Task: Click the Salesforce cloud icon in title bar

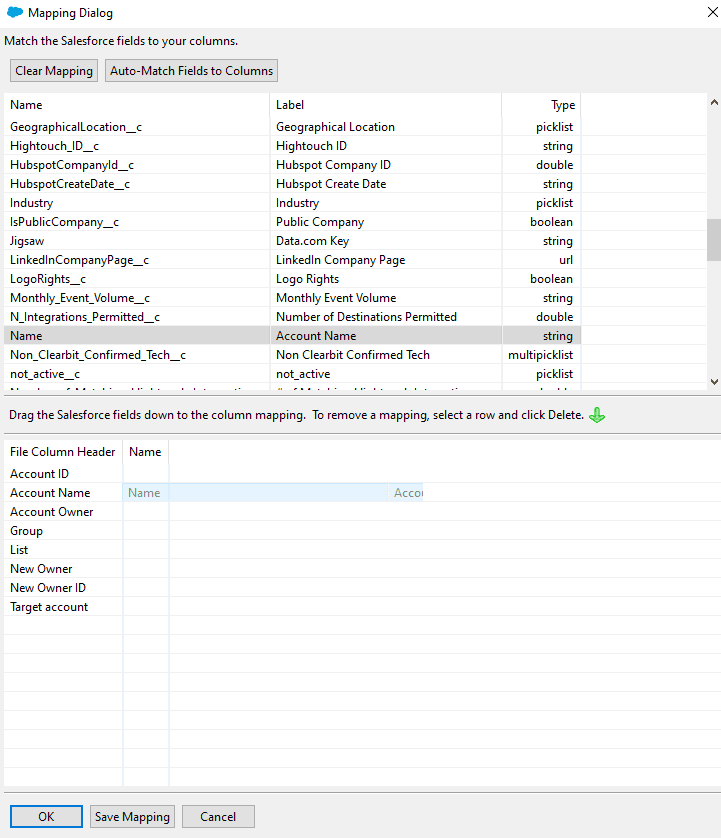Action: [x=14, y=13]
